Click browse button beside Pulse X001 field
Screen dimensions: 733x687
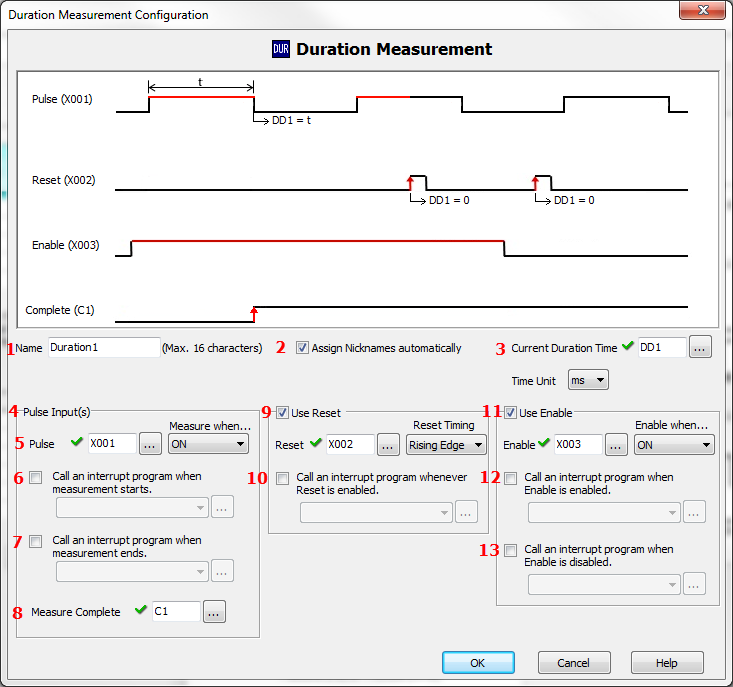tap(150, 444)
